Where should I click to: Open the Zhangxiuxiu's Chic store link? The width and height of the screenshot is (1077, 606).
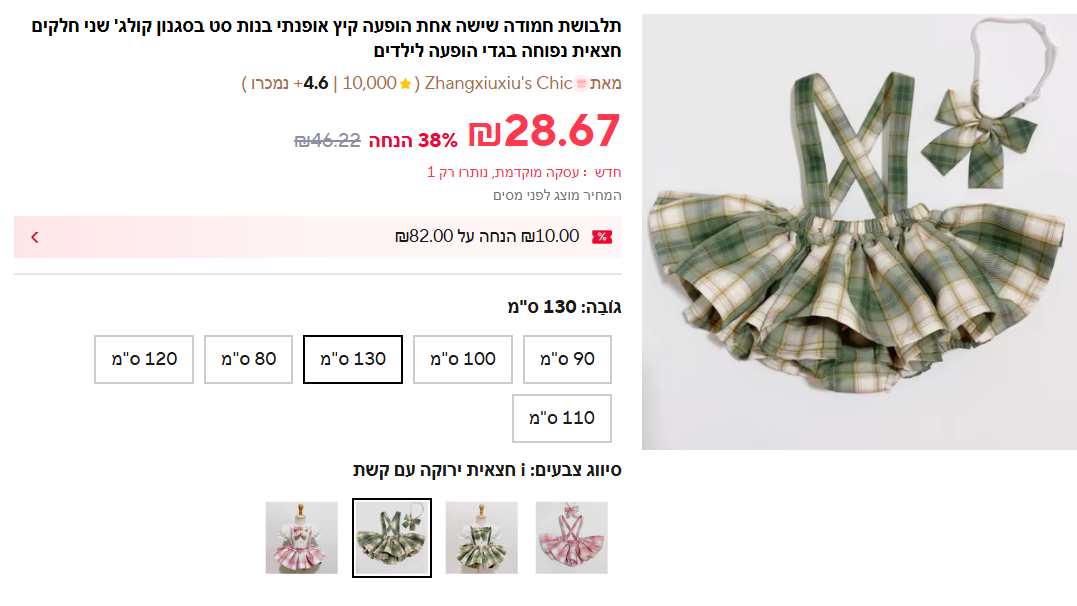pos(499,84)
